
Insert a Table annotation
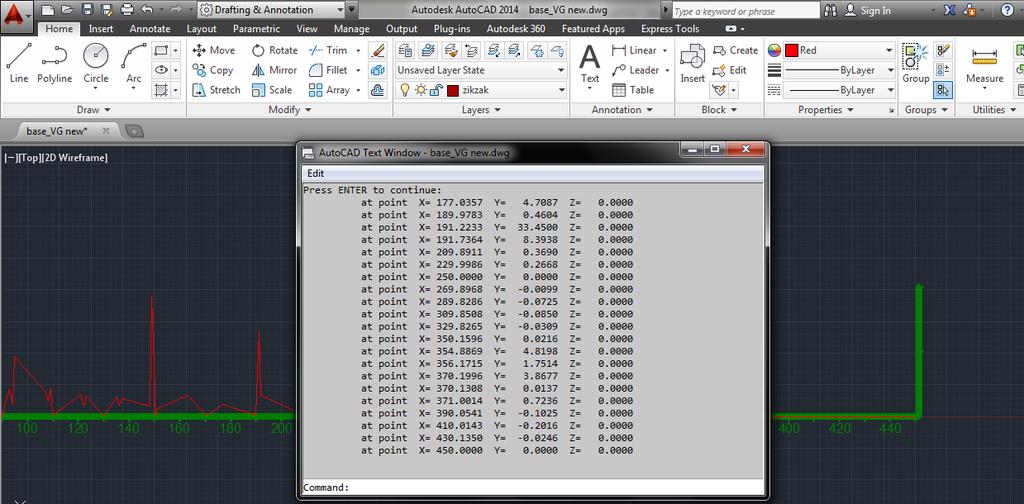[633, 90]
